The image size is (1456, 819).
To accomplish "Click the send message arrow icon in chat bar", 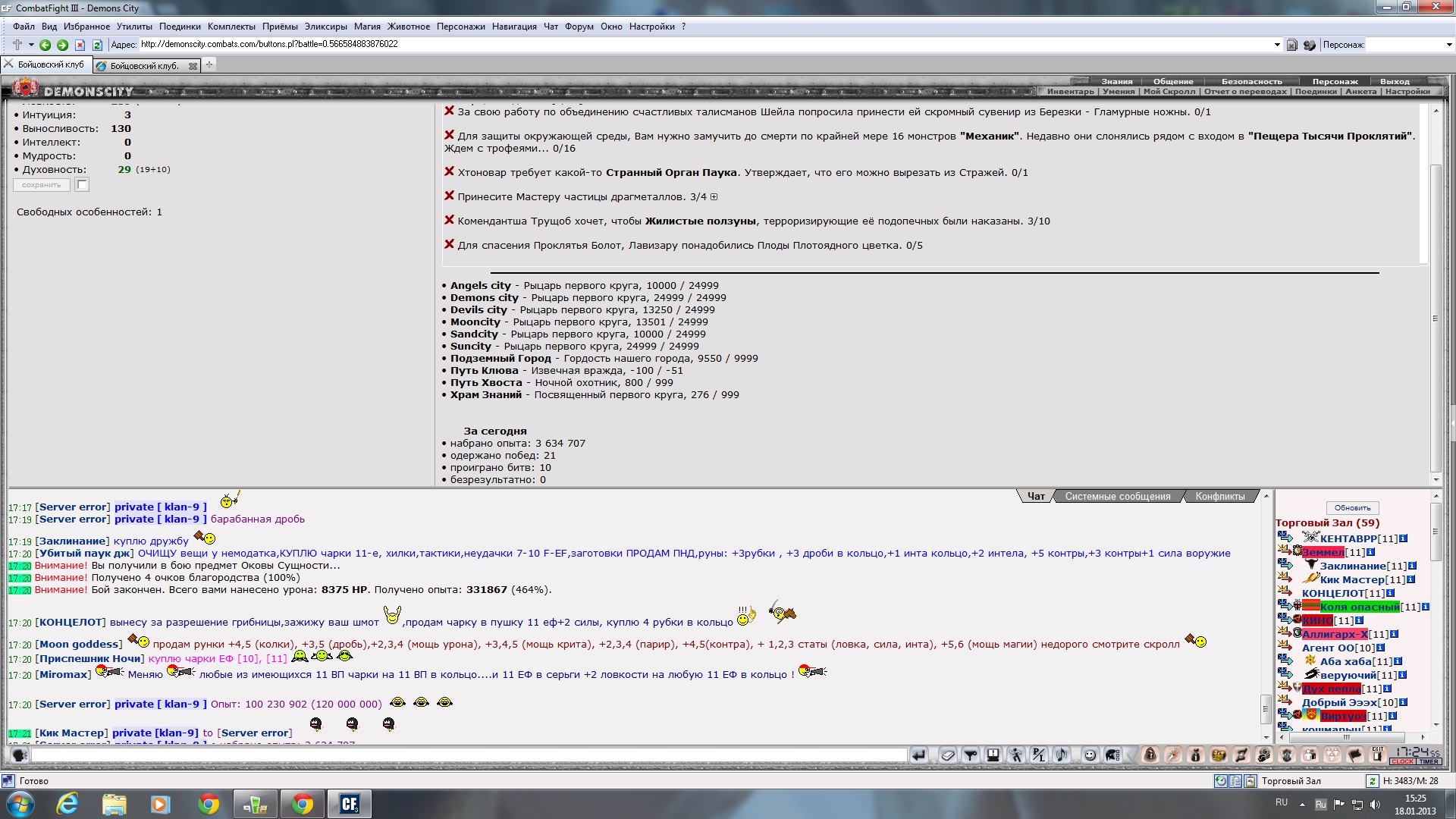I will [x=919, y=755].
